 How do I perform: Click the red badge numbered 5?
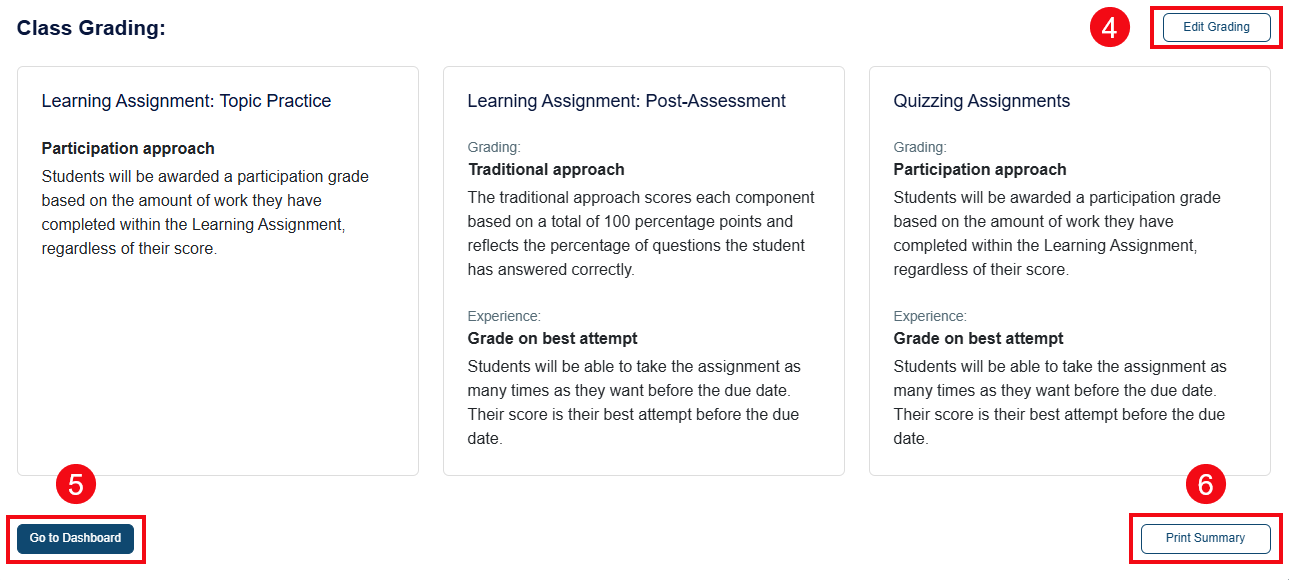pos(77,484)
